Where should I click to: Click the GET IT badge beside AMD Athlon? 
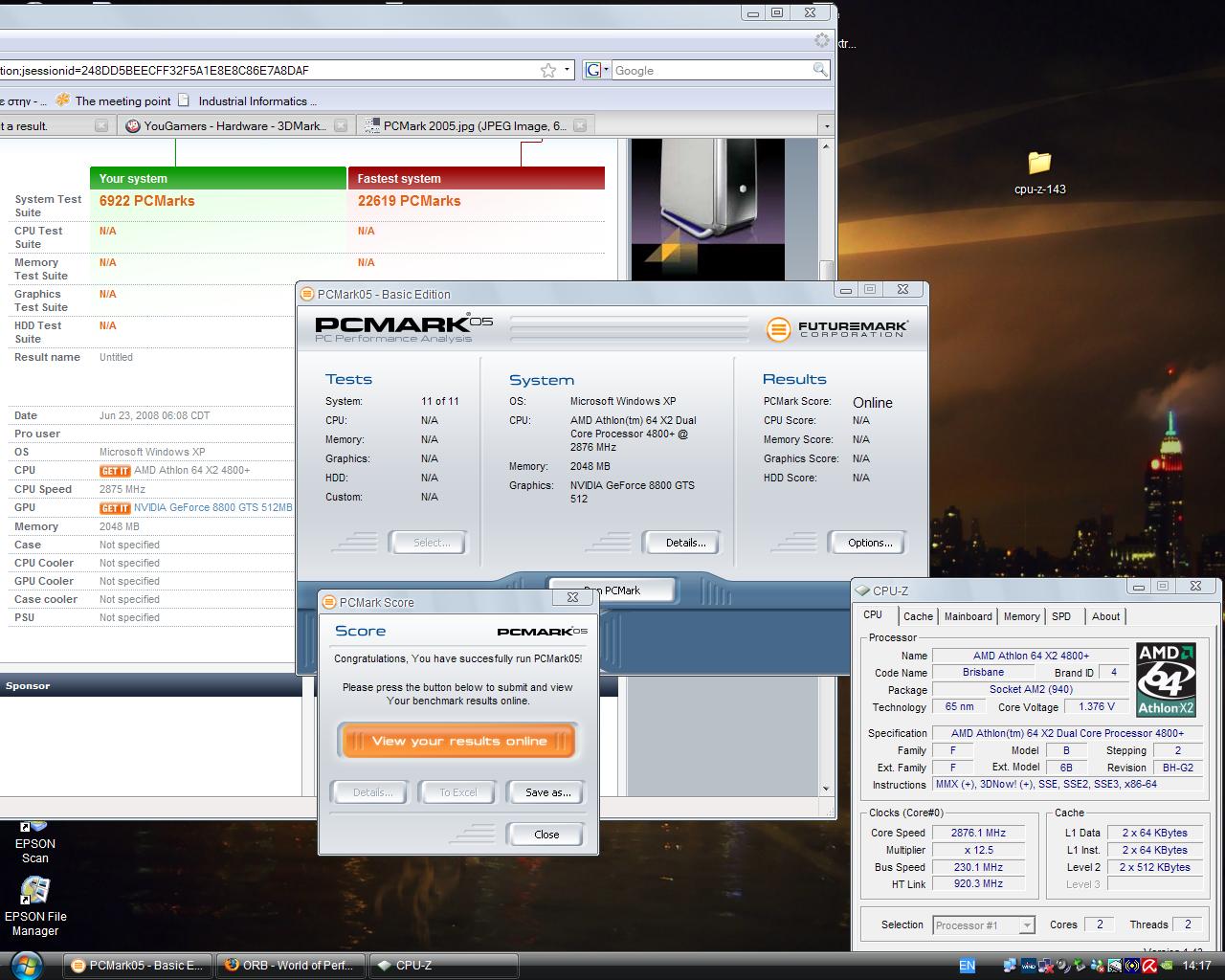point(115,471)
